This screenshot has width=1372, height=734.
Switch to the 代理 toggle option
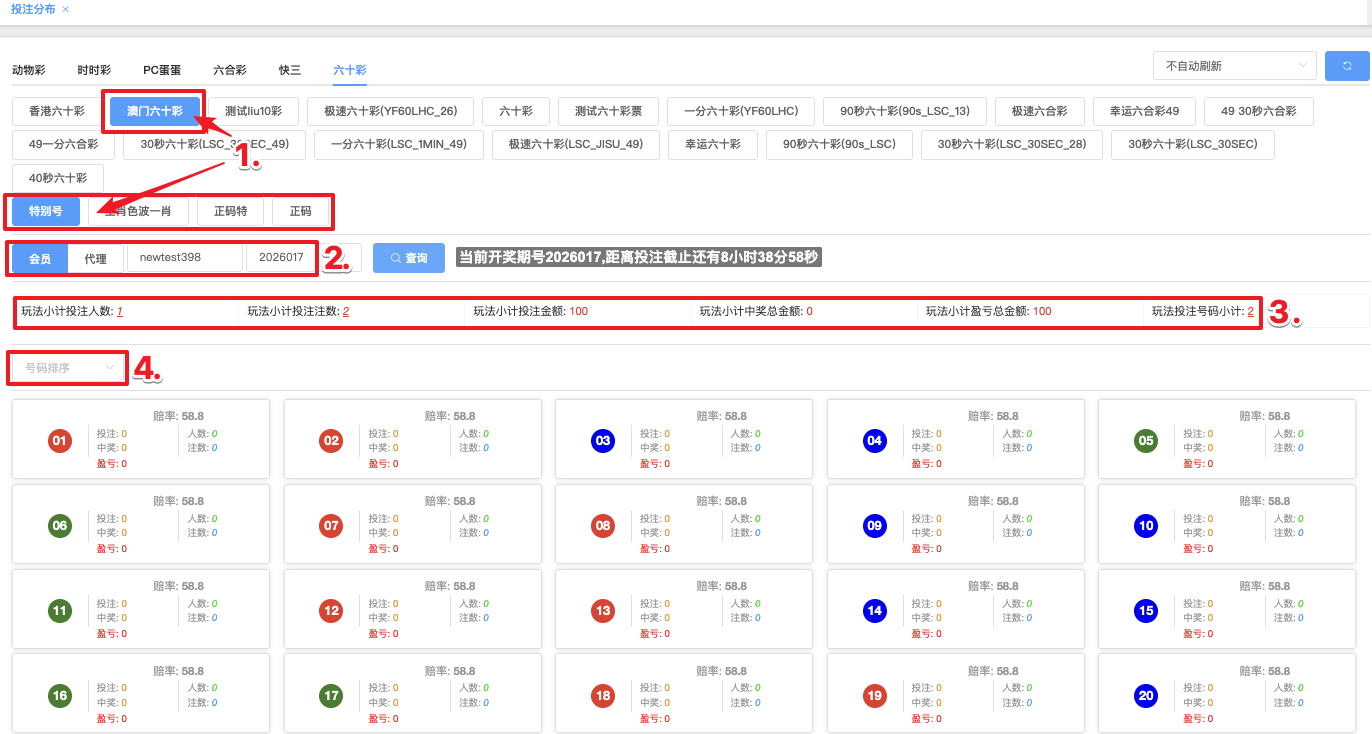pyautogui.click(x=95, y=258)
